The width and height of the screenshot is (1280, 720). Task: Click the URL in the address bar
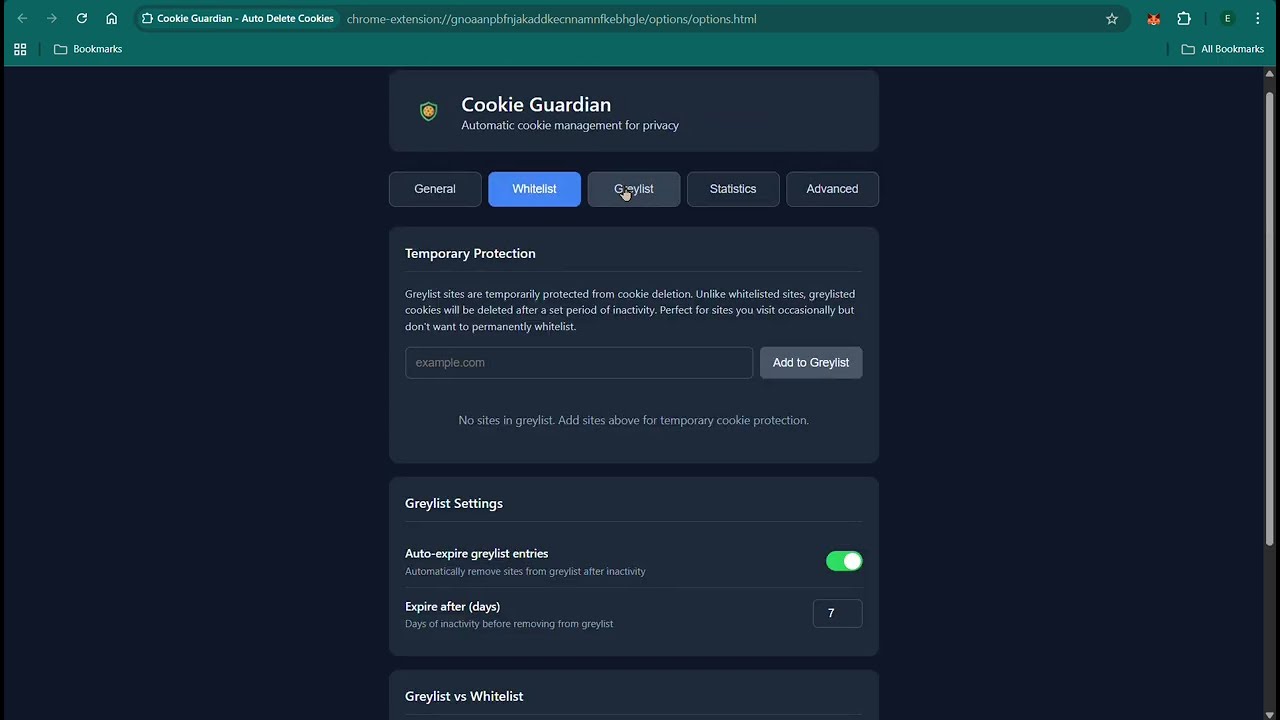tap(551, 19)
